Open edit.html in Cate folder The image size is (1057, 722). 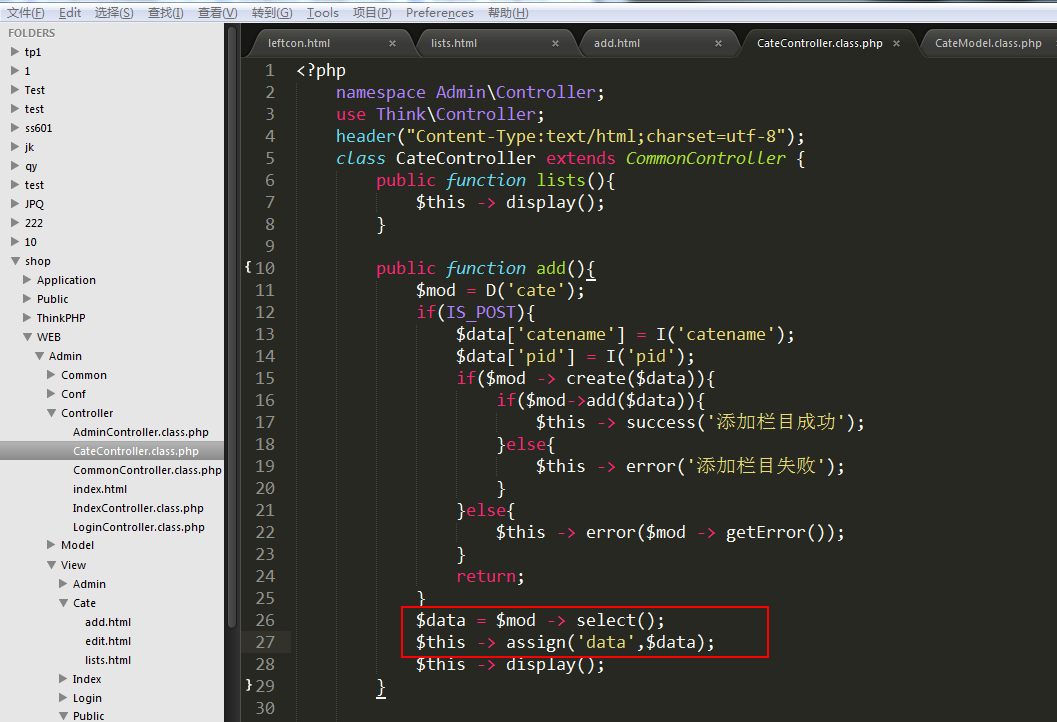click(108, 641)
